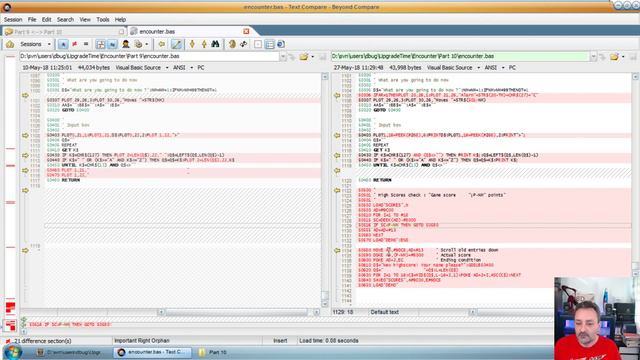640x360 pixels.
Task: Click left gutter arrow at line 1101
Action: [x=25, y=95]
